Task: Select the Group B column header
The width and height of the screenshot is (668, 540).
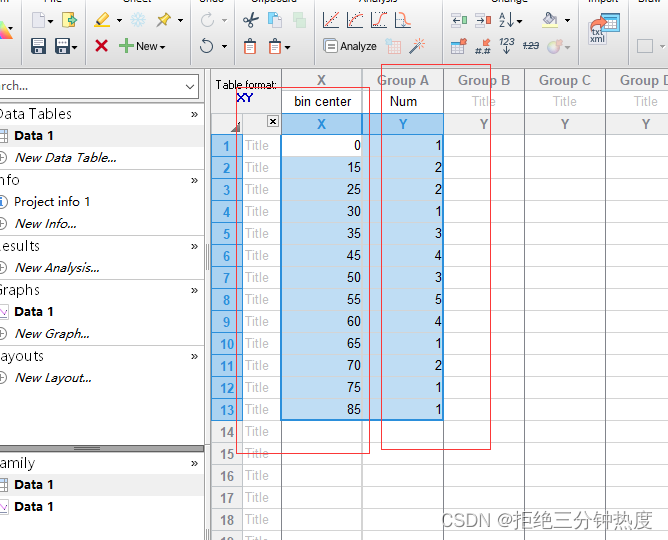Action: pyautogui.click(x=484, y=80)
